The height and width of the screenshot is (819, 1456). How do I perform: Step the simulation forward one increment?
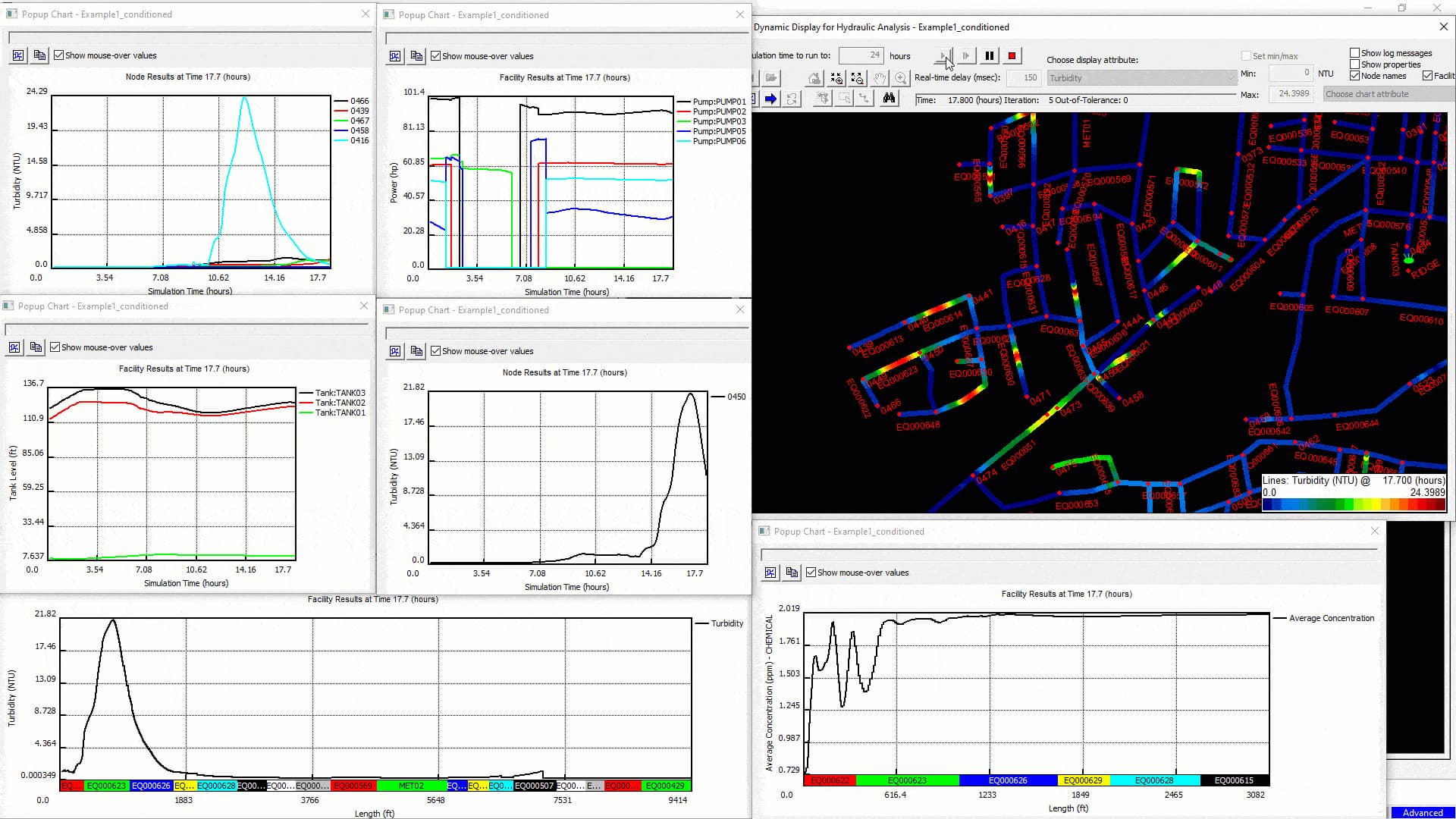(965, 55)
